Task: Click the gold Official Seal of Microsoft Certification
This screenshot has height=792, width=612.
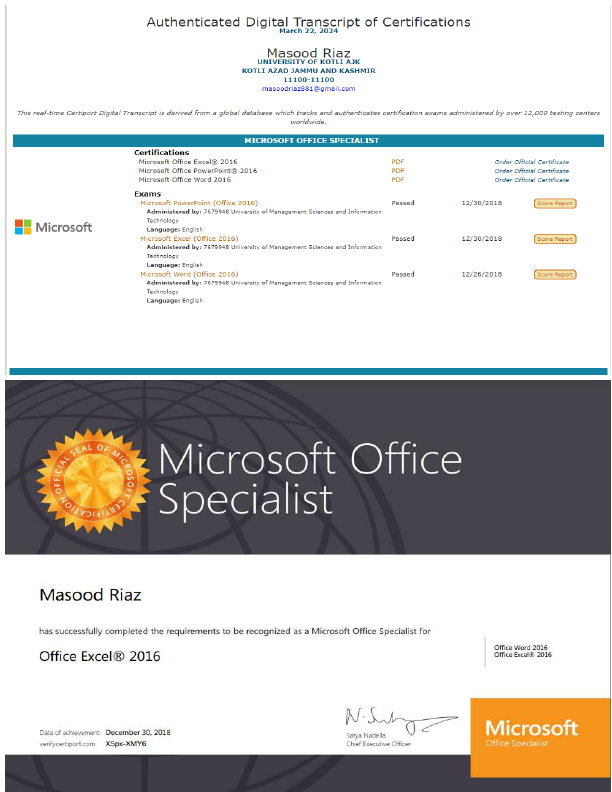Action: [93, 481]
